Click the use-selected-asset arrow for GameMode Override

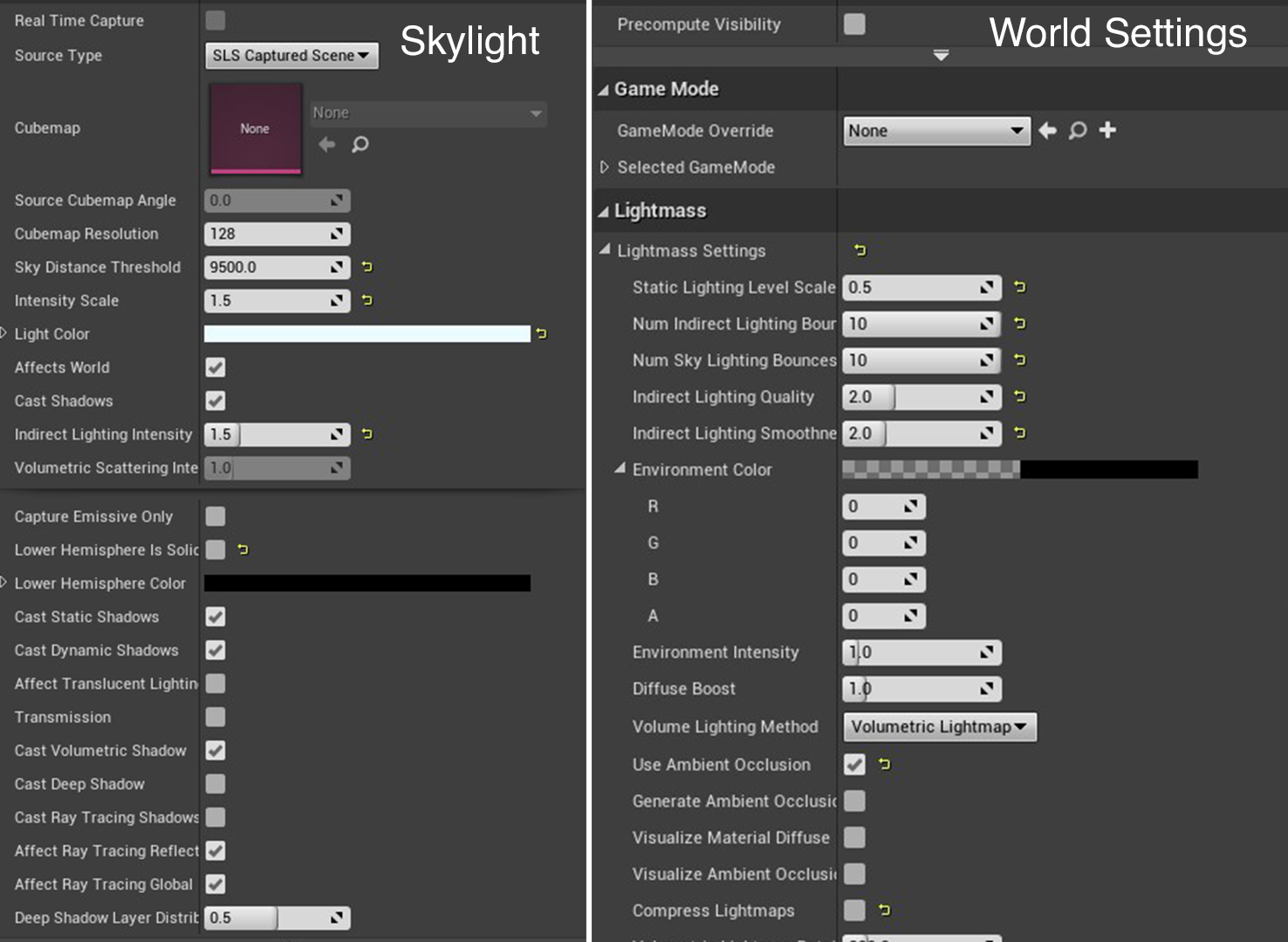tap(1046, 130)
